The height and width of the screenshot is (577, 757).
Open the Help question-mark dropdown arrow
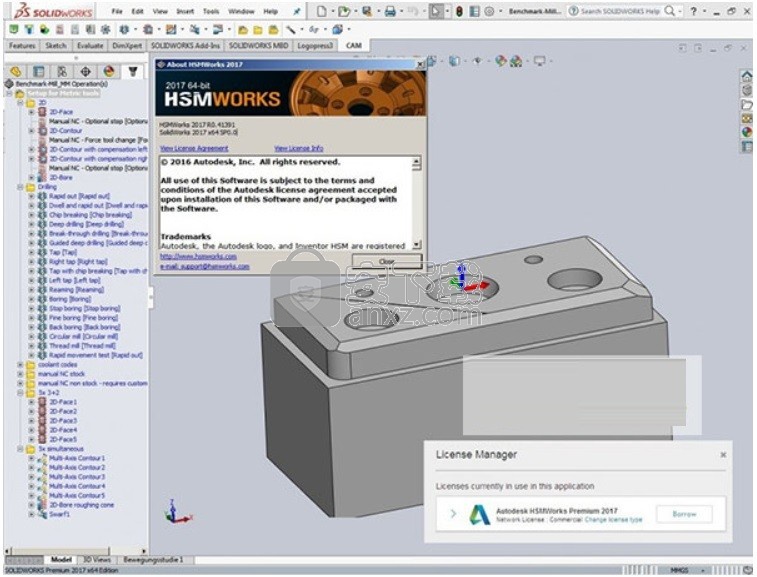(x=704, y=11)
